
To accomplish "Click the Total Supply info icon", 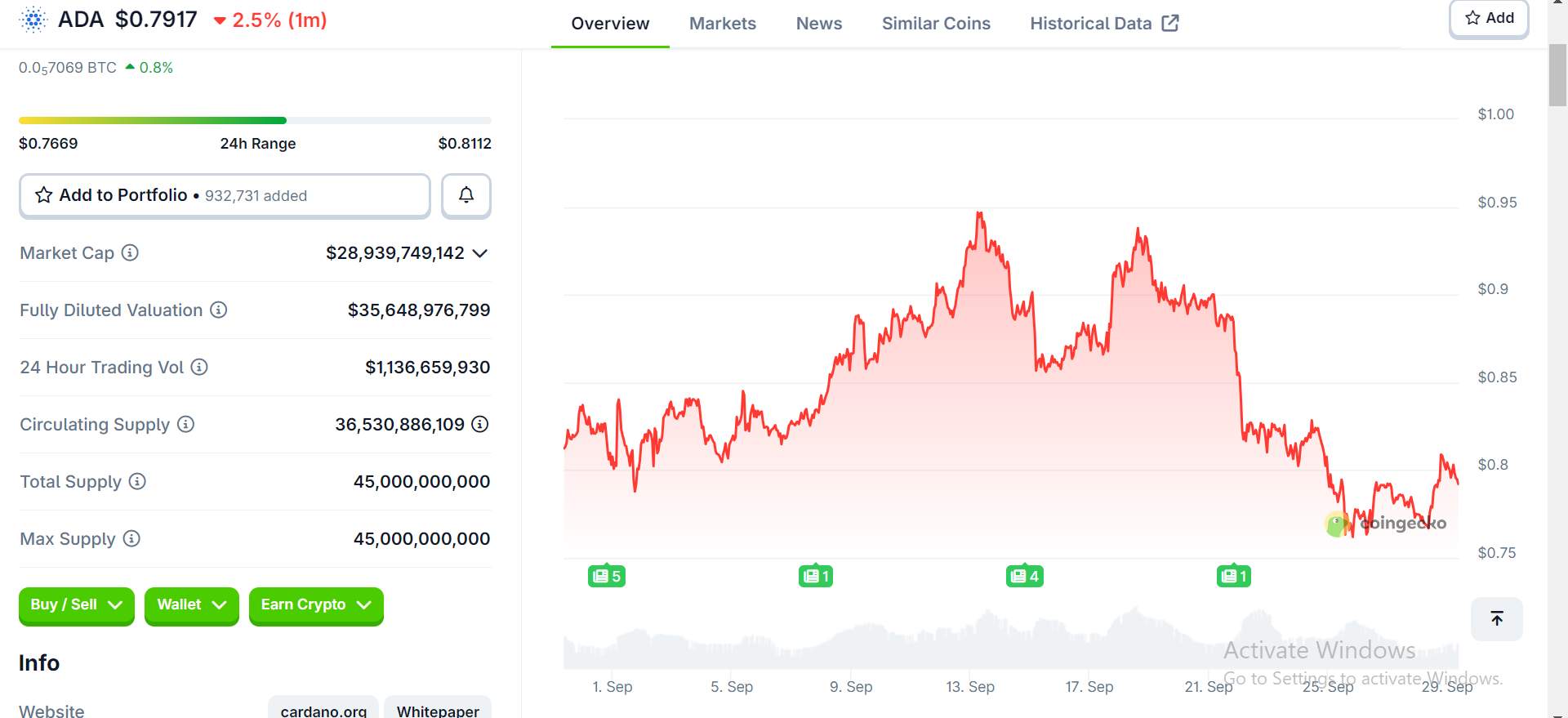I will click(137, 482).
